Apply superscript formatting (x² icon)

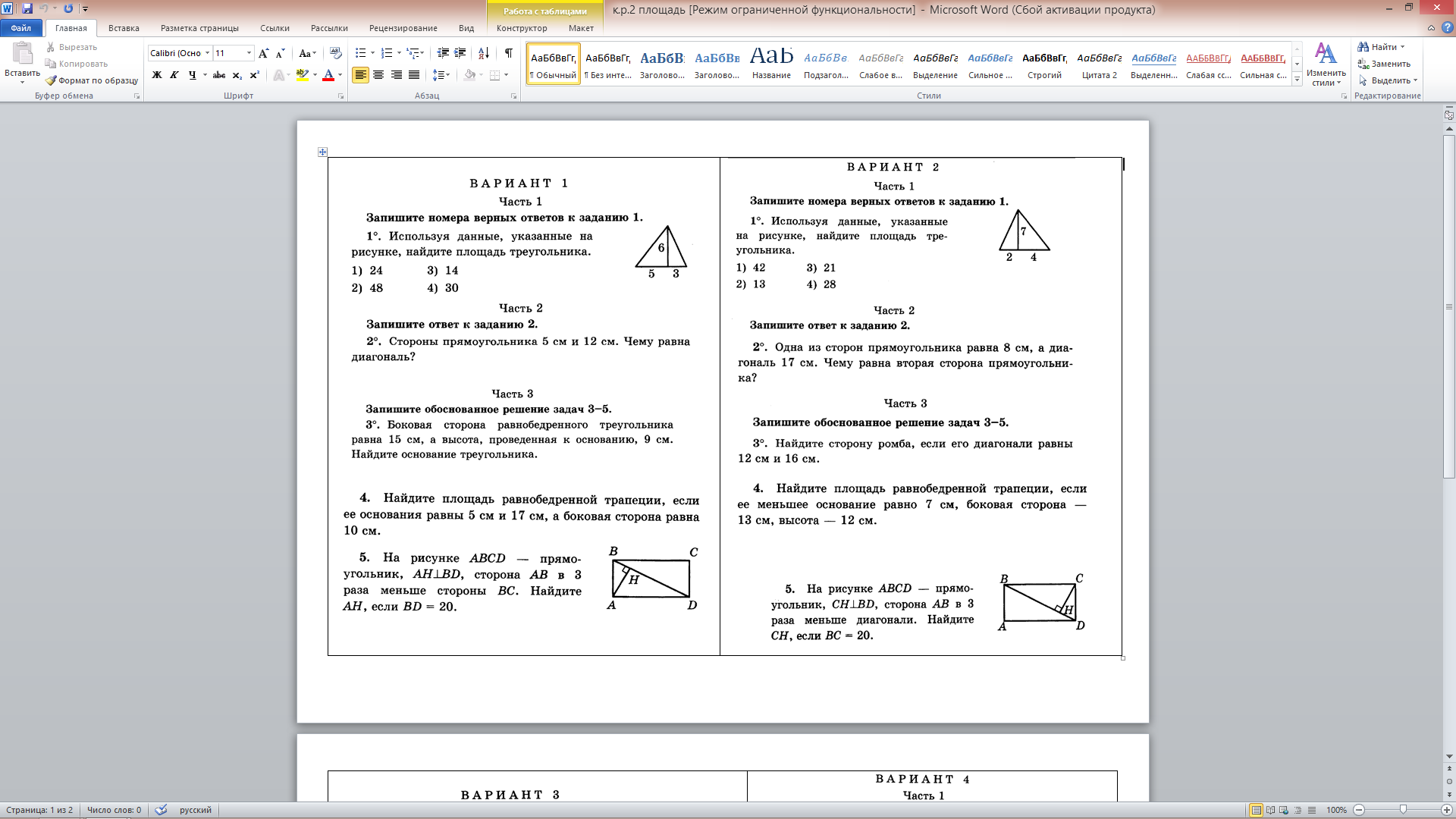(254, 75)
